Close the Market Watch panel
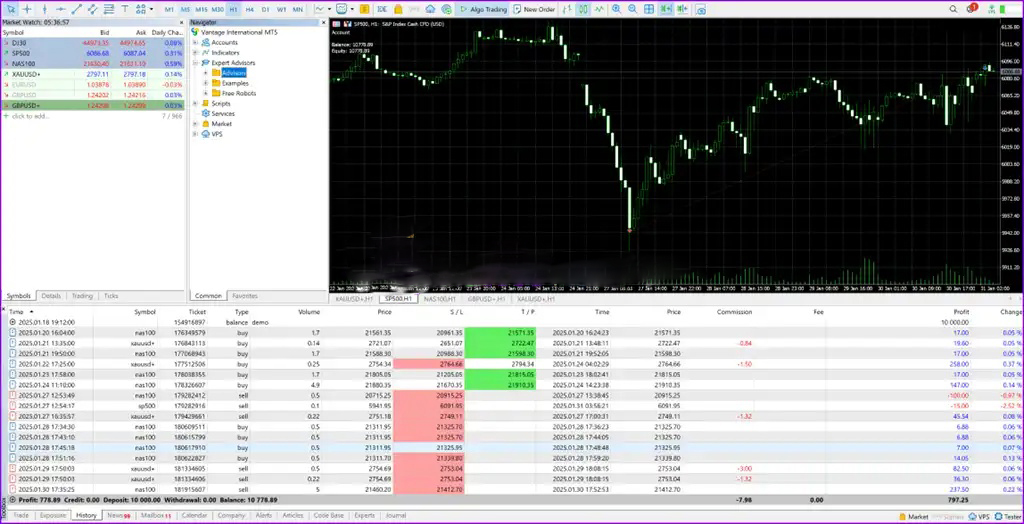Screen dimensions: 1024x524 coord(183,21)
